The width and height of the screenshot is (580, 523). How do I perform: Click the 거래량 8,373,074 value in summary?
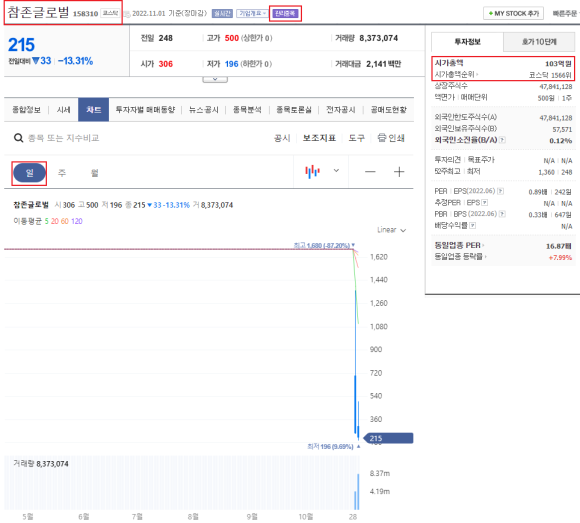tap(378, 38)
